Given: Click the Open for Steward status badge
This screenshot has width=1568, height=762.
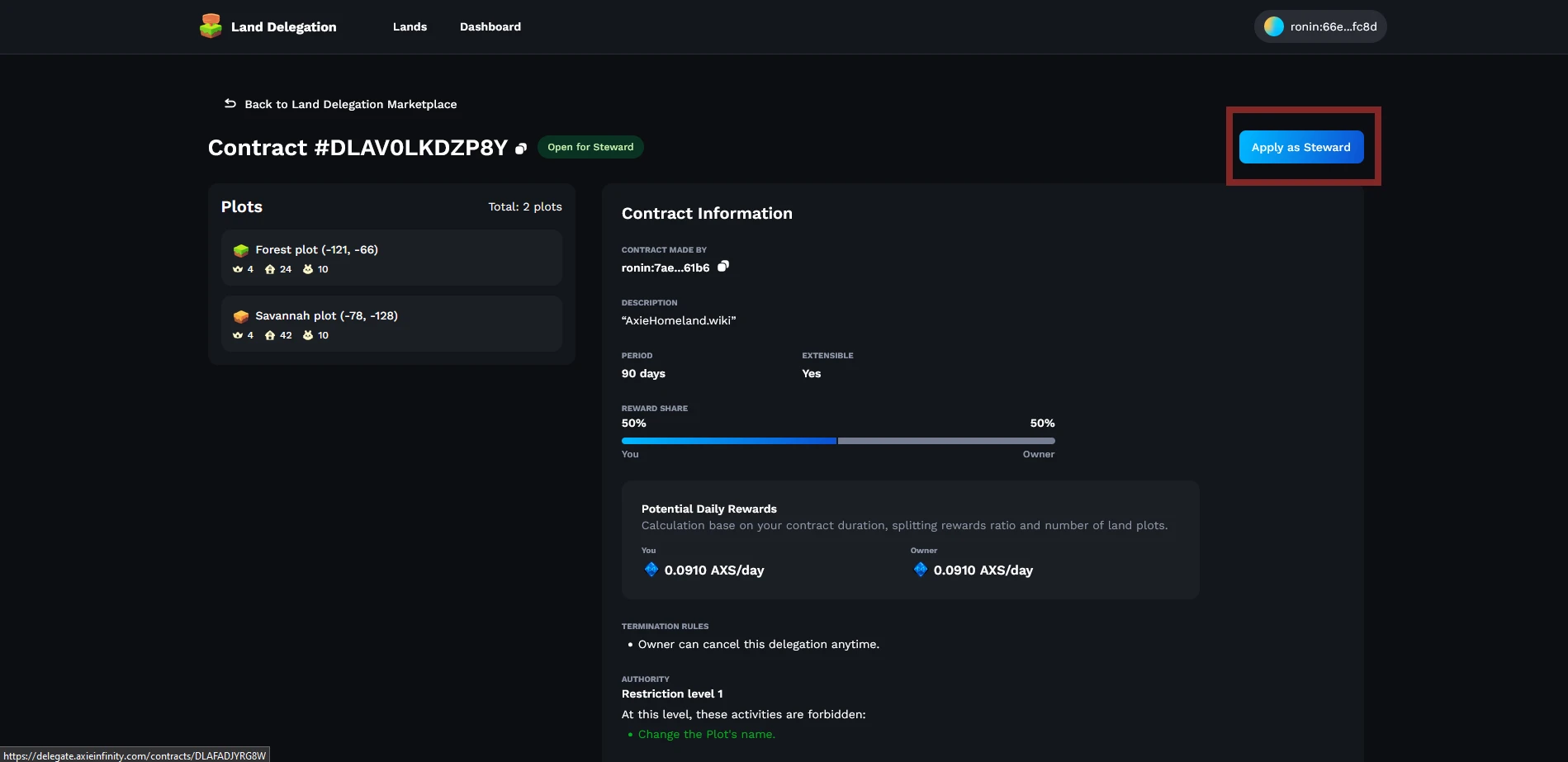Looking at the screenshot, I should click(590, 147).
